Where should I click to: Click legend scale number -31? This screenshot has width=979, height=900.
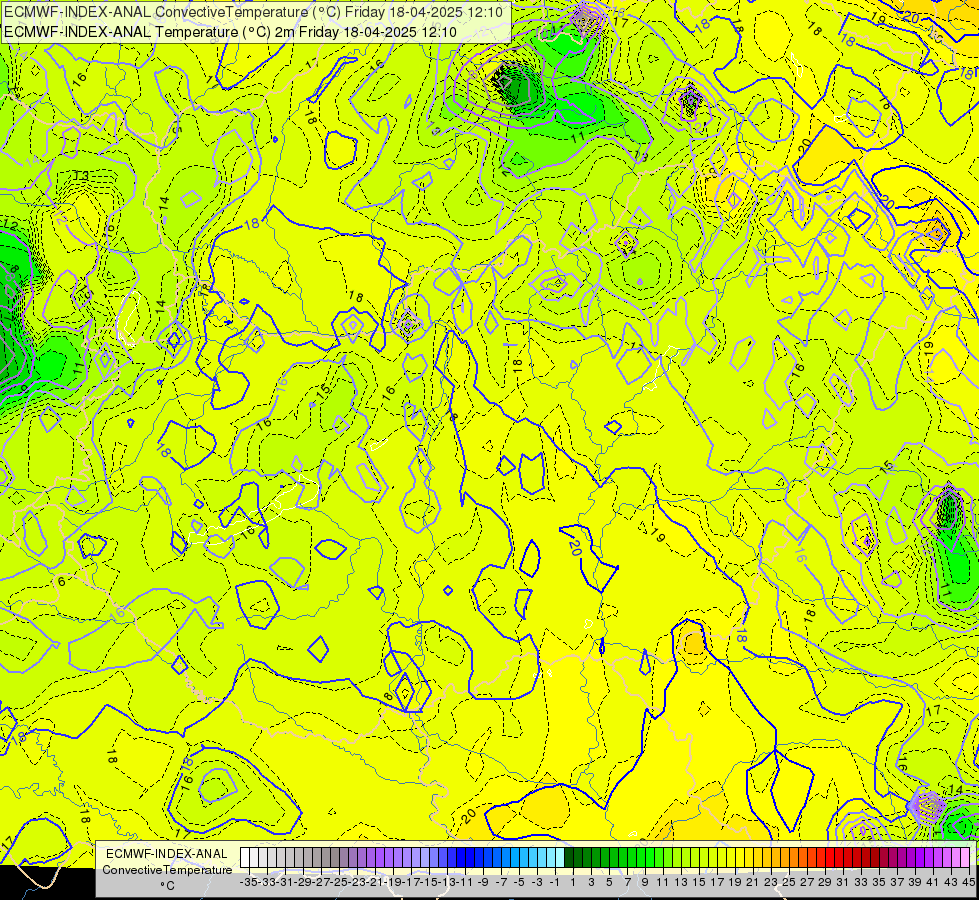285,882
